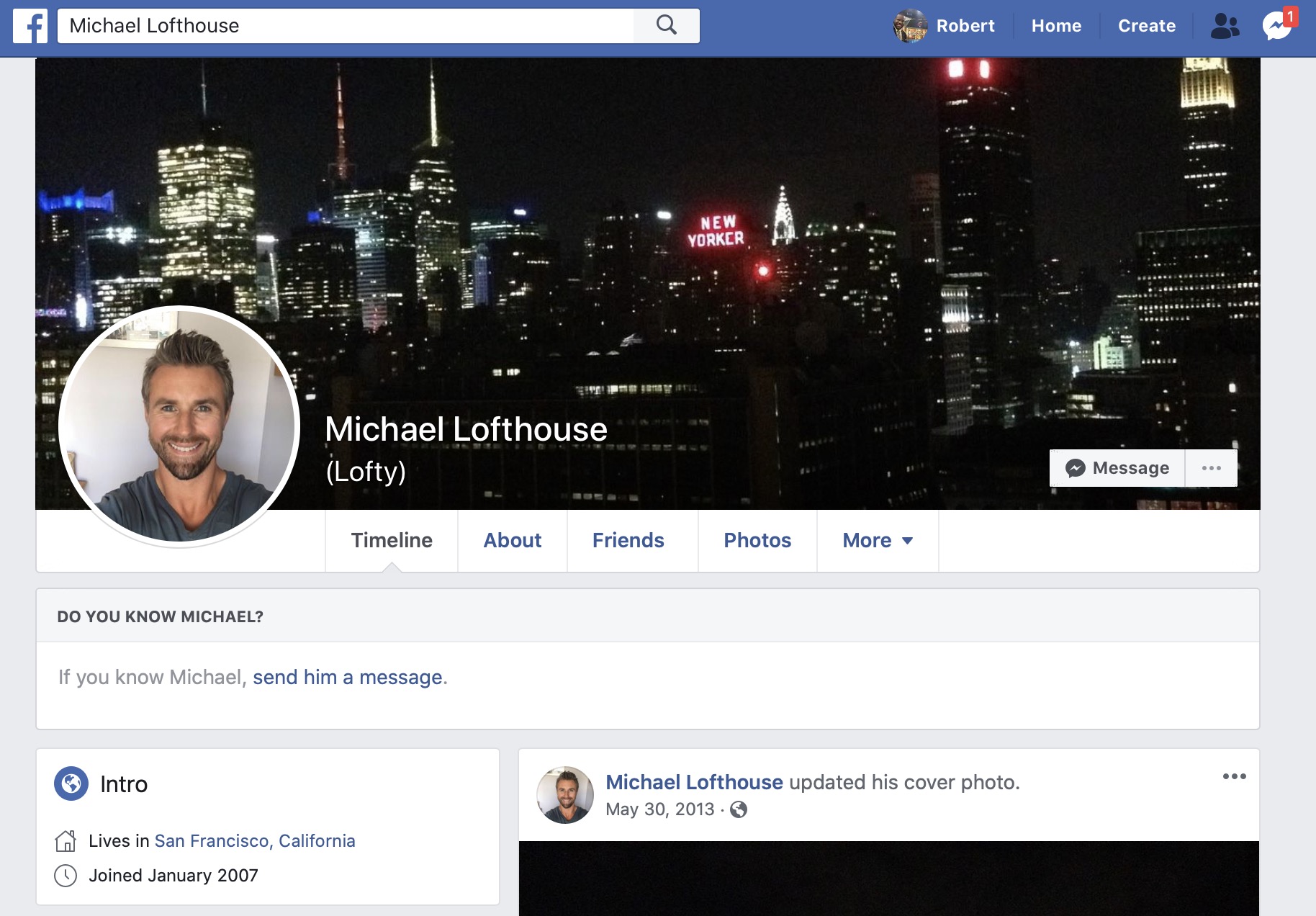Open San Francisco, California link
Screen dimensions: 1316x916
255,841
